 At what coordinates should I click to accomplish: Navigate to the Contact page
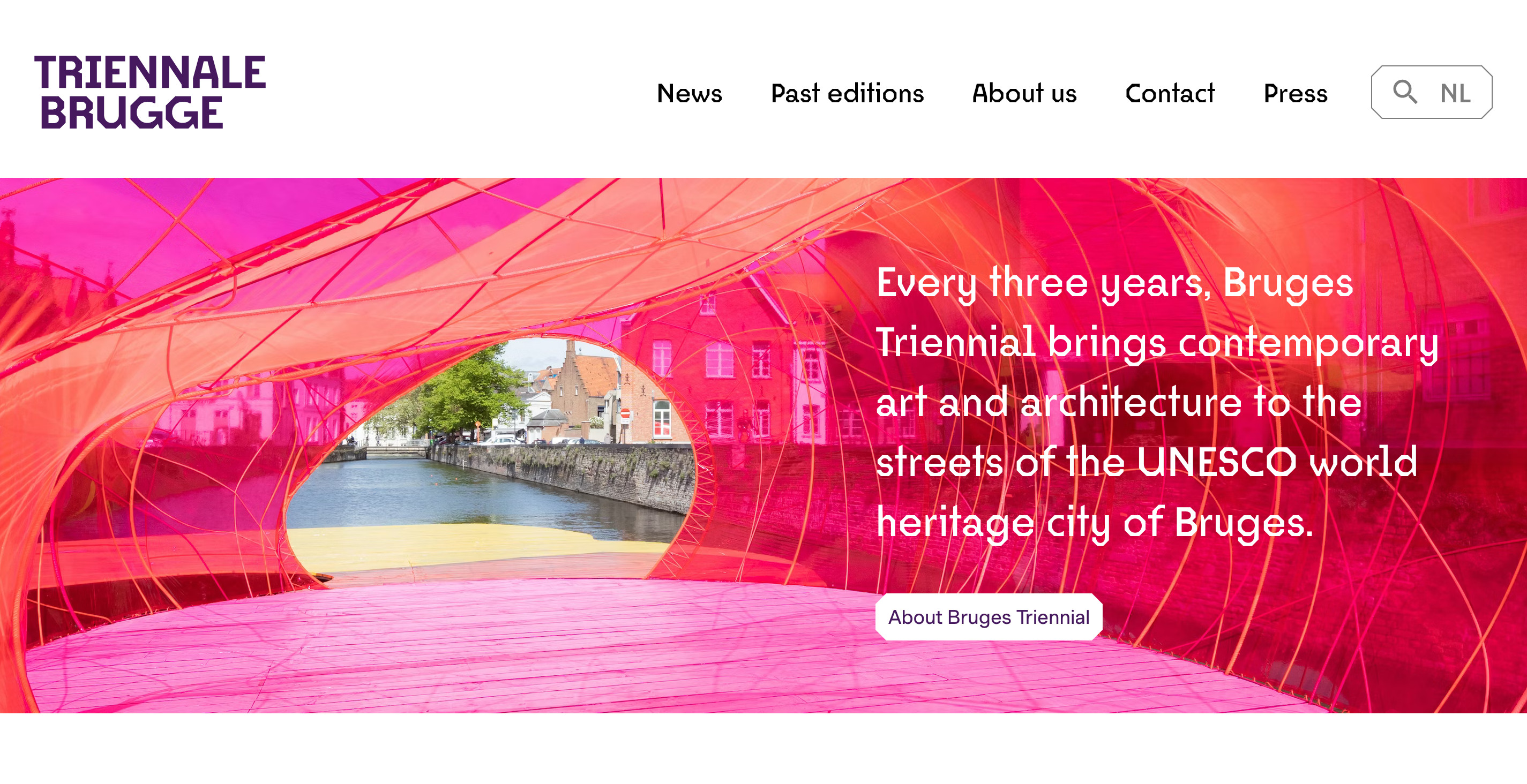coord(1170,94)
